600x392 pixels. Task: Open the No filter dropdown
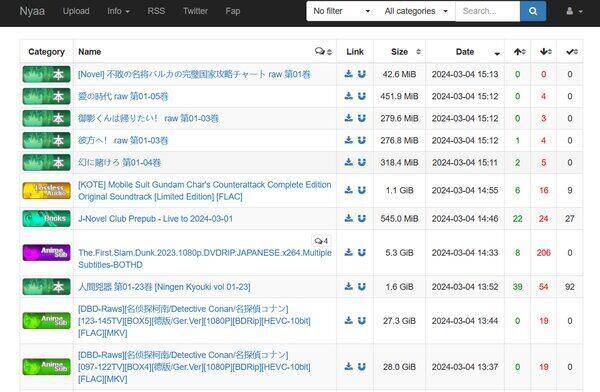pyautogui.click(x=341, y=11)
